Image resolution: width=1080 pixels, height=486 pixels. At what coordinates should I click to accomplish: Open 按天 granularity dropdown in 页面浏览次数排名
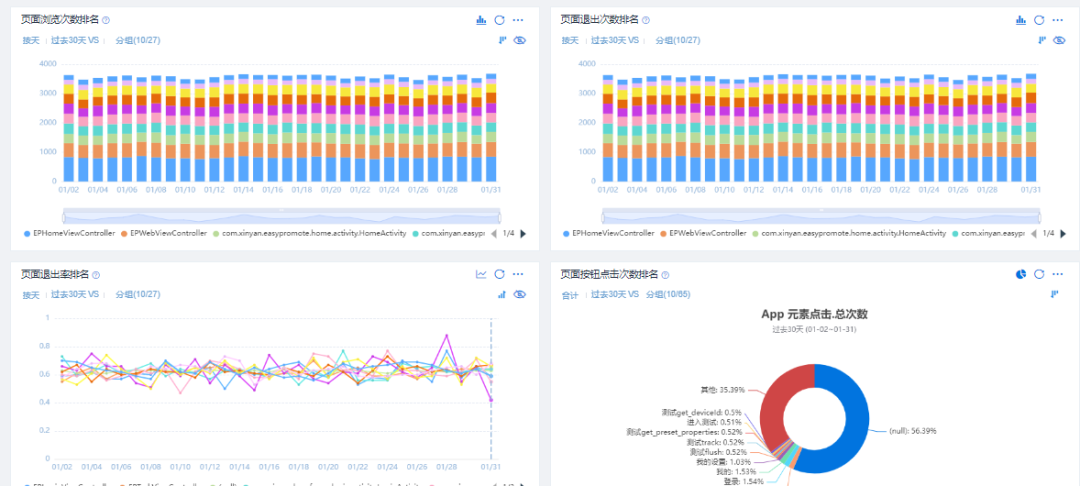pyautogui.click(x=31, y=41)
